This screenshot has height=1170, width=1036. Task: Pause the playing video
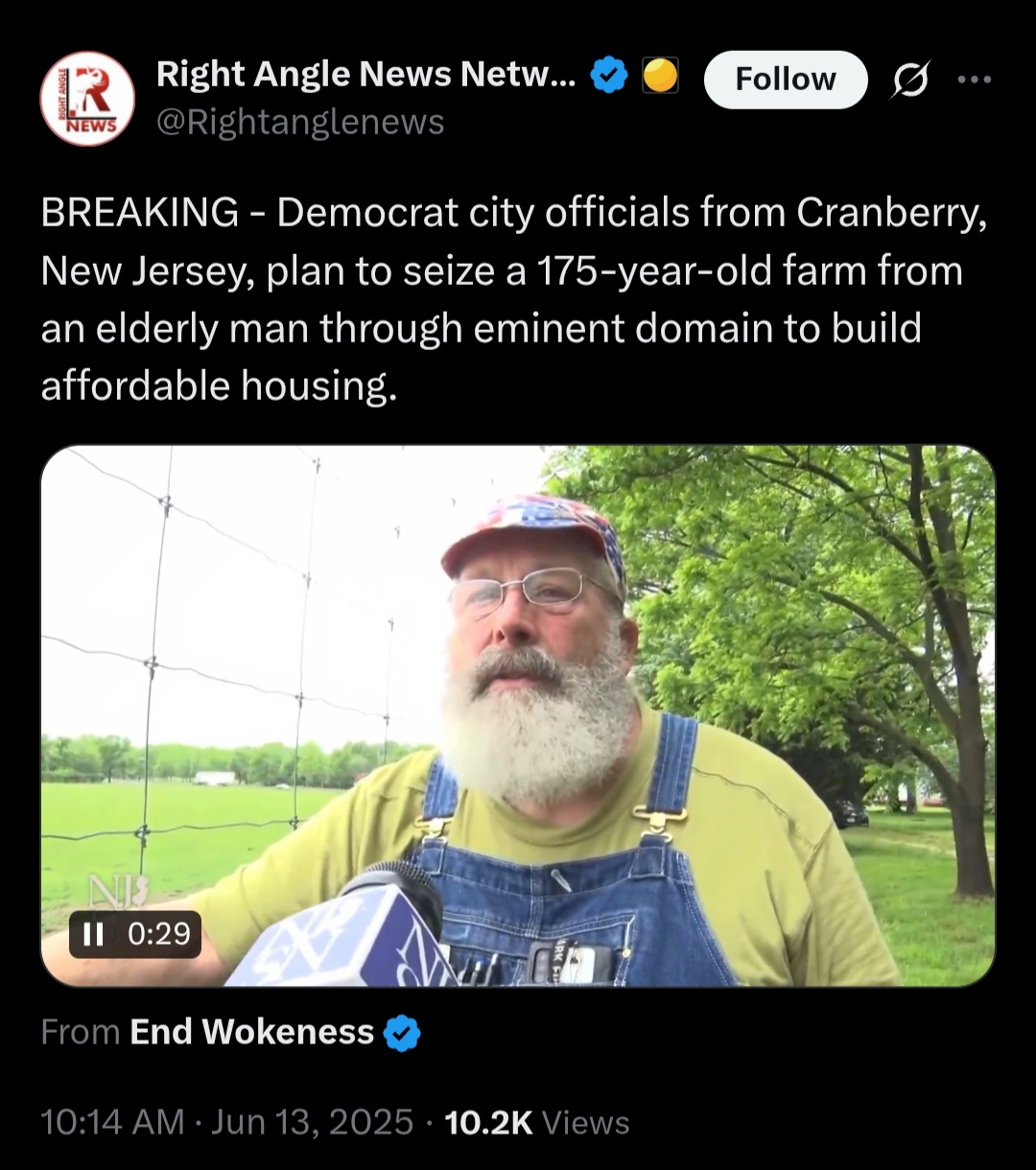tap(93, 934)
